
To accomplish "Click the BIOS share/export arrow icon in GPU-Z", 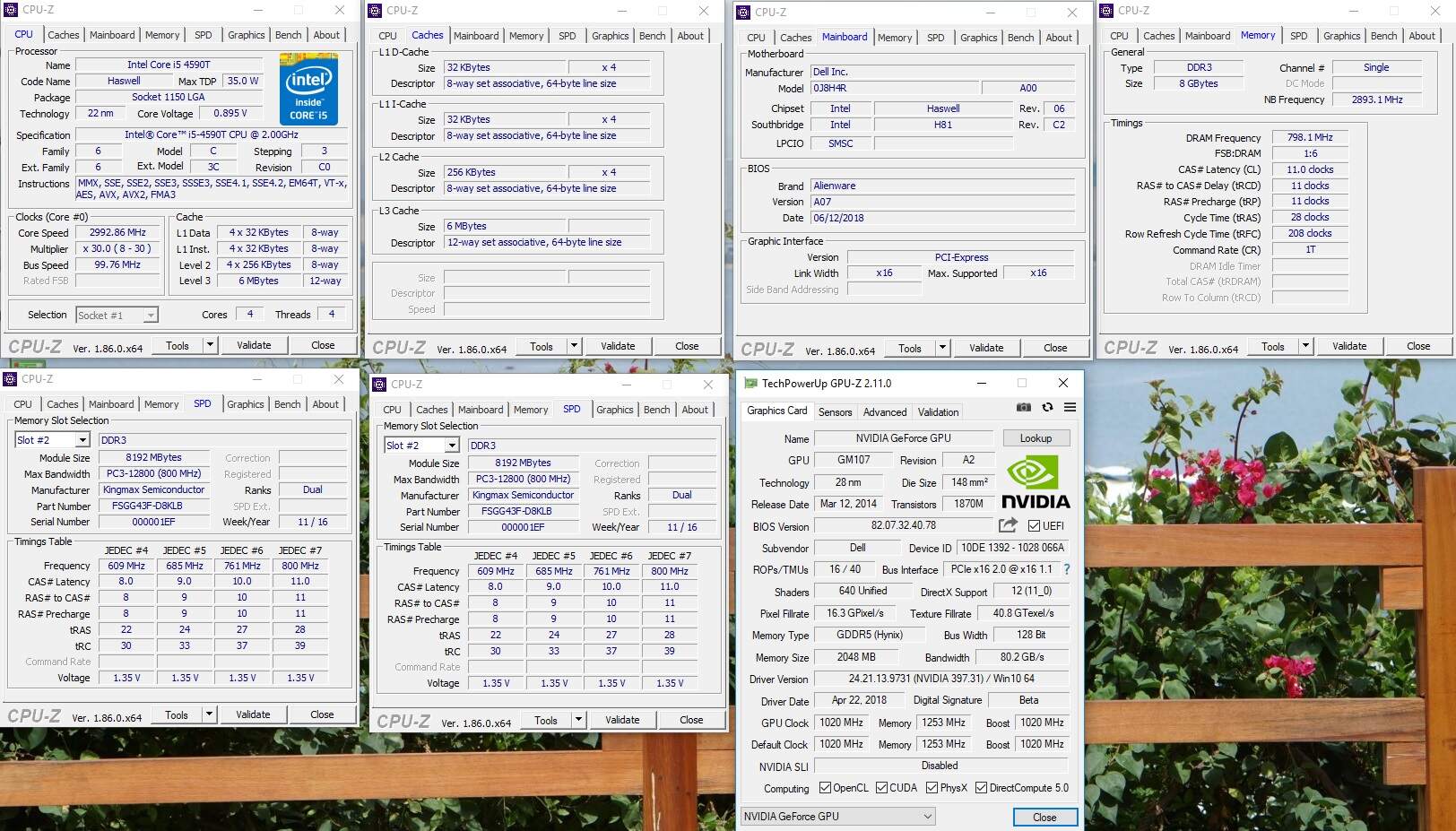I will (1009, 525).
